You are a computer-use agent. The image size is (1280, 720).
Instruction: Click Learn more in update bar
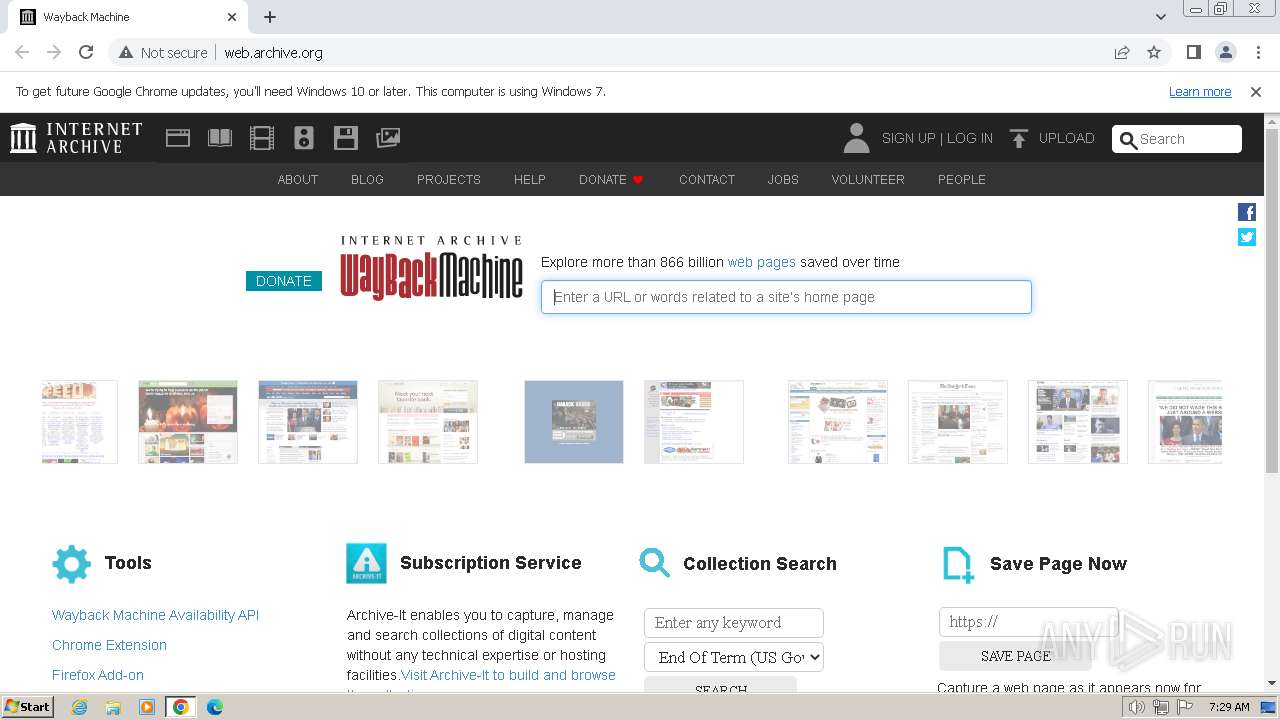1200,91
